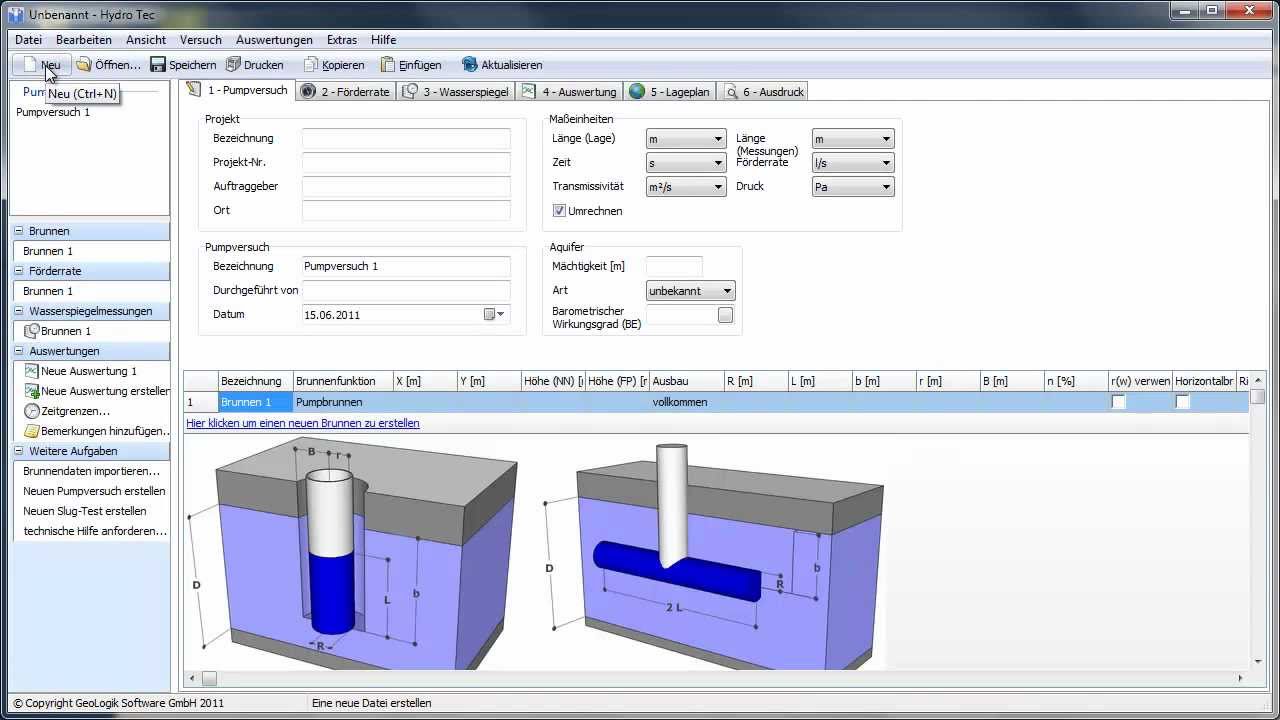Open the Förderrate l/s unit dropdown

tap(853, 163)
